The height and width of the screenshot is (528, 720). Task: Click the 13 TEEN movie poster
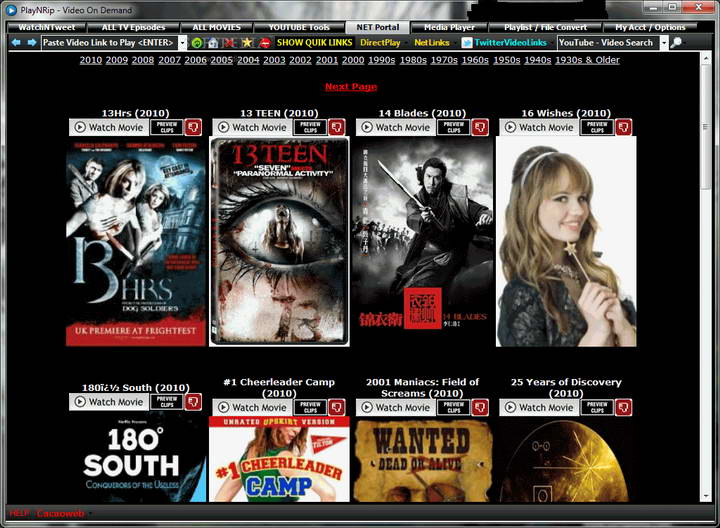coord(279,242)
